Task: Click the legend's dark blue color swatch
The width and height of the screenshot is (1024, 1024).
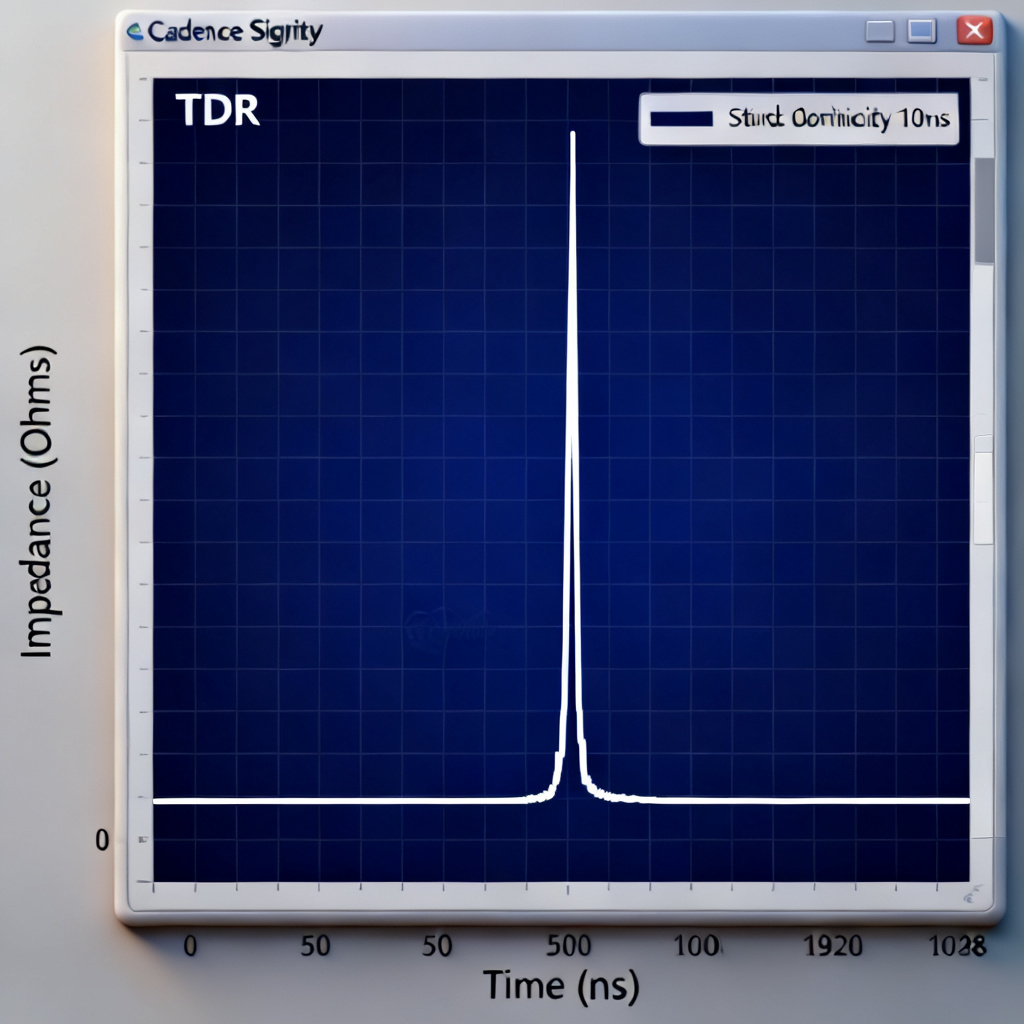Action: 681,118
